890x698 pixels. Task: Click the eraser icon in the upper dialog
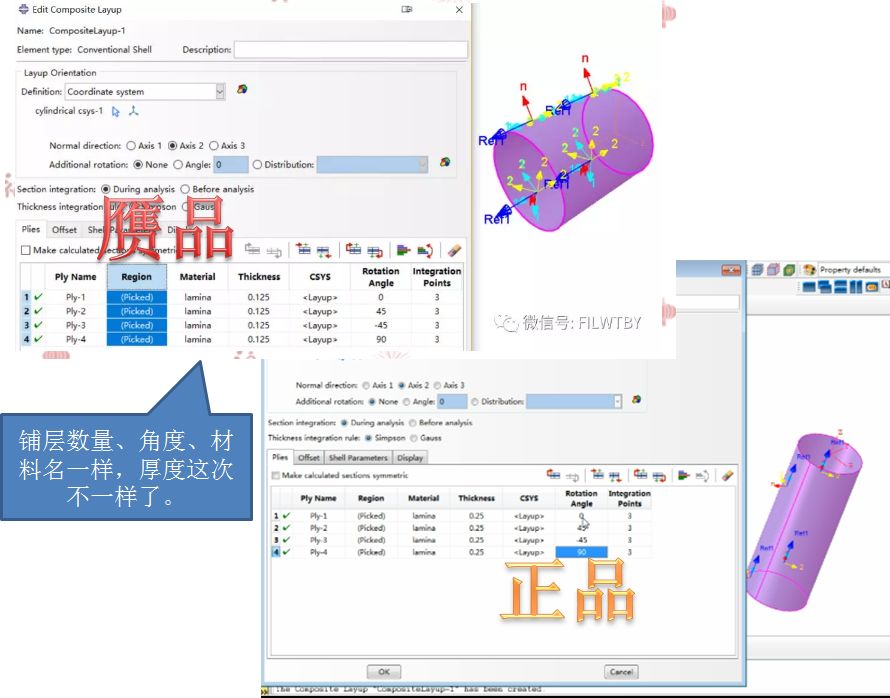coord(454,251)
